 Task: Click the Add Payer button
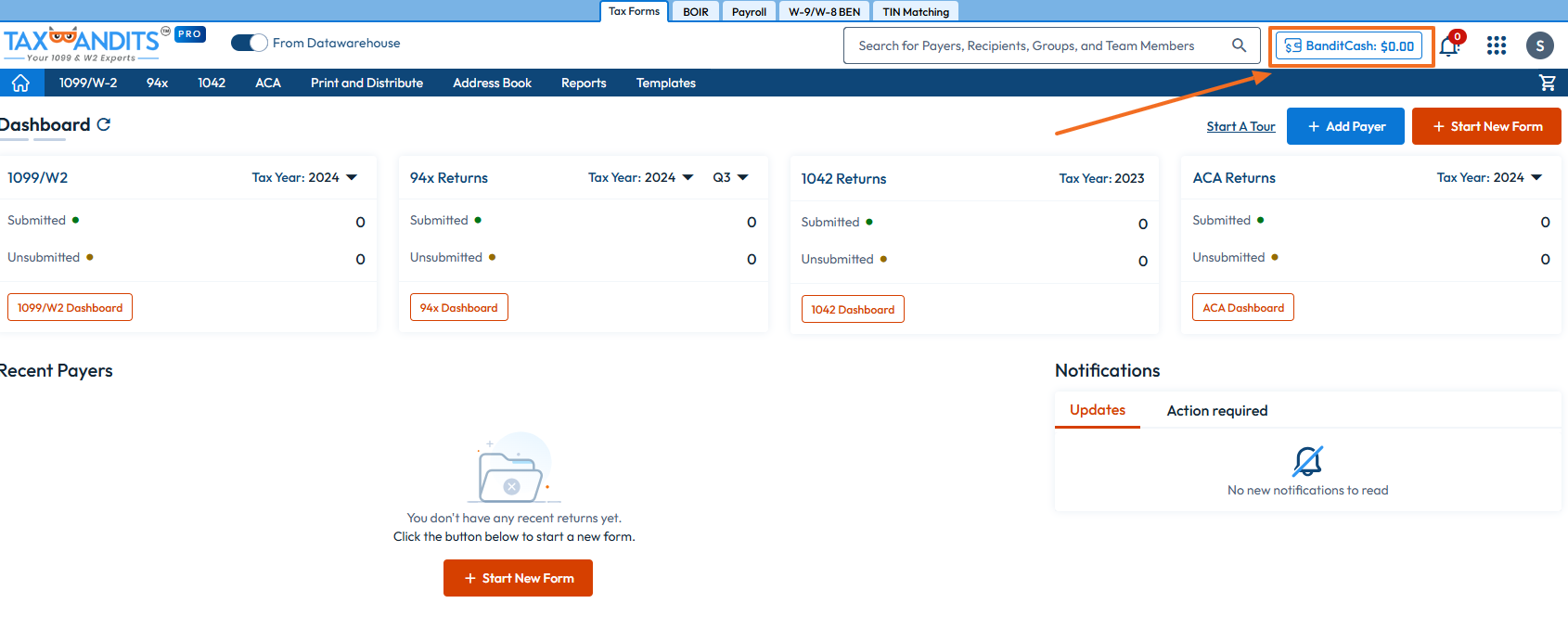coord(1345,126)
